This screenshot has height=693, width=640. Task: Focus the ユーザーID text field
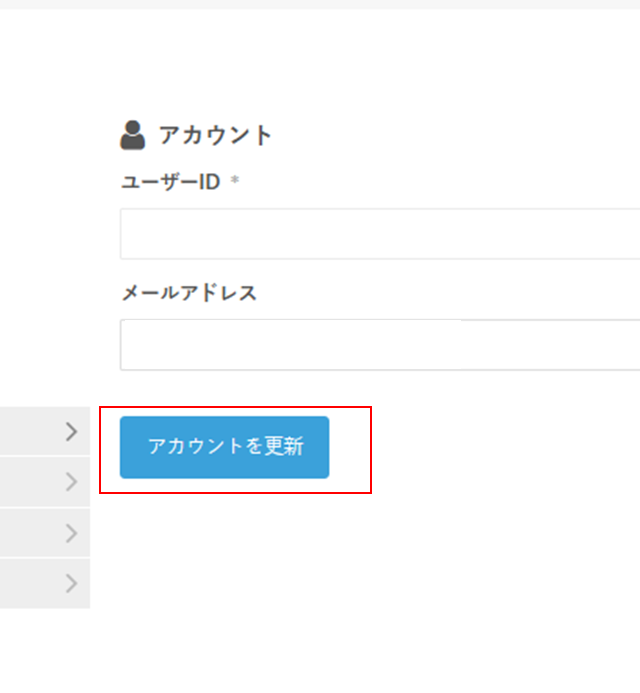pos(380,234)
